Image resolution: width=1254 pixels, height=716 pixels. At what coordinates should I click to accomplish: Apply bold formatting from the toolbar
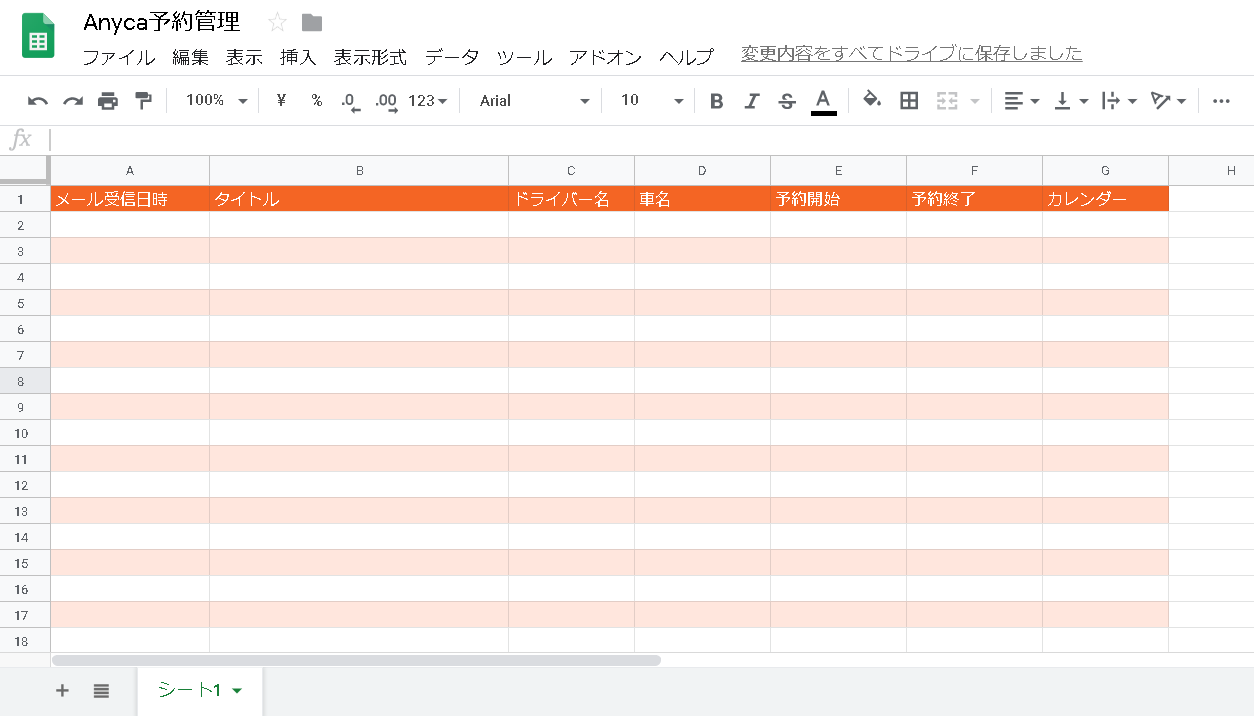(x=715, y=100)
